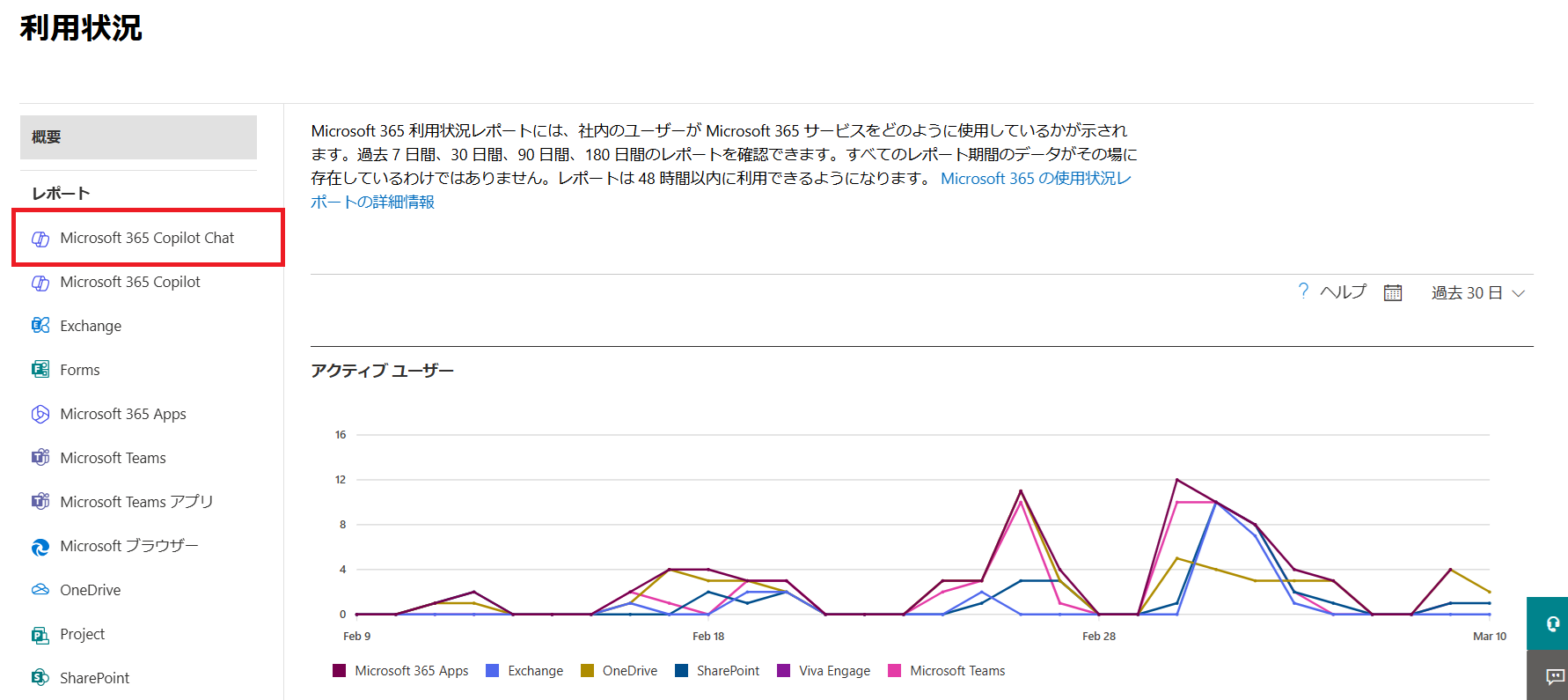Click the Project report icon
This screenshot has height=700, width=1568.
[40, 635]
